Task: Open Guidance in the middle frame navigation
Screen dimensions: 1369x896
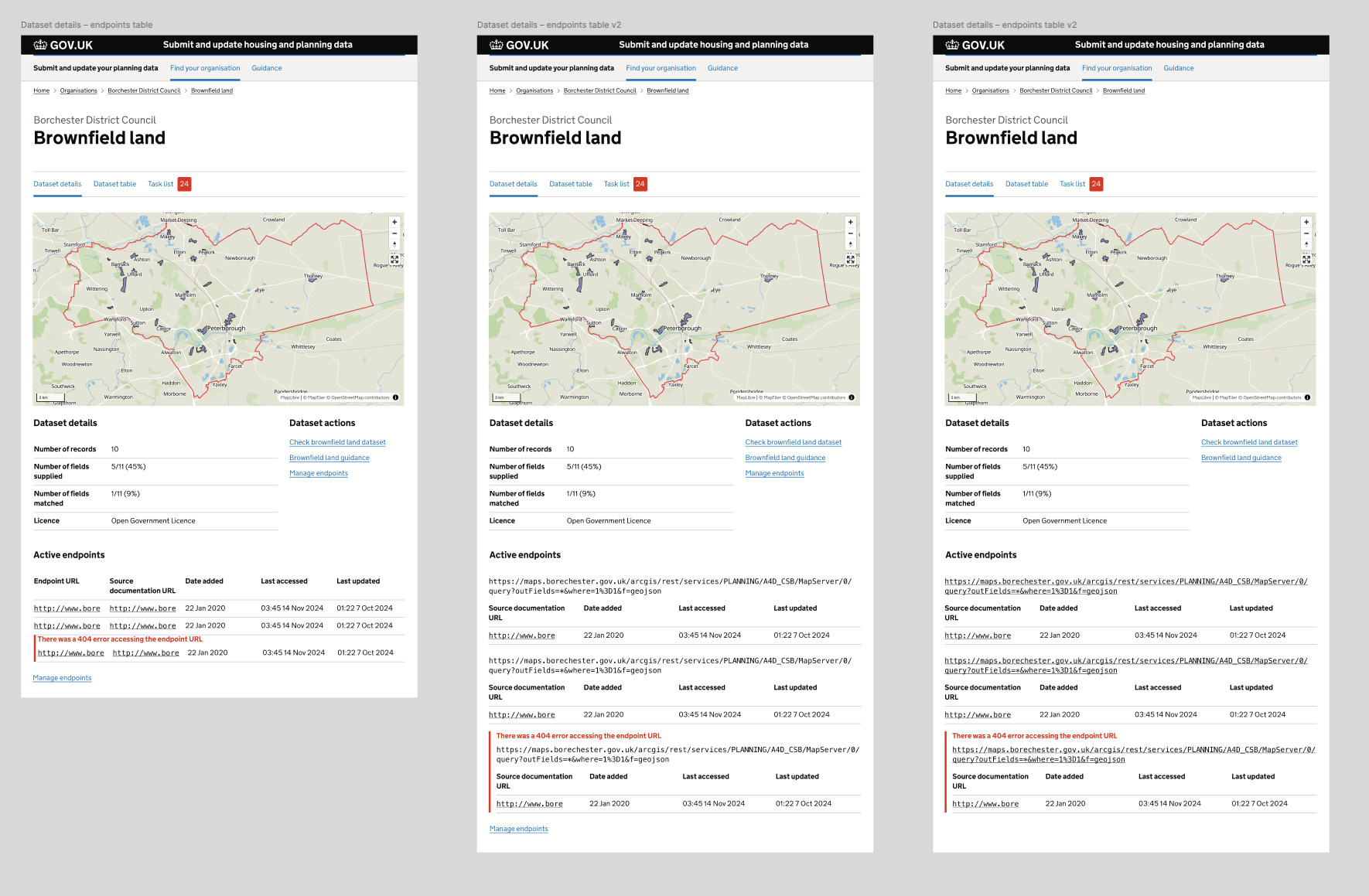Action: pos(723,68)
